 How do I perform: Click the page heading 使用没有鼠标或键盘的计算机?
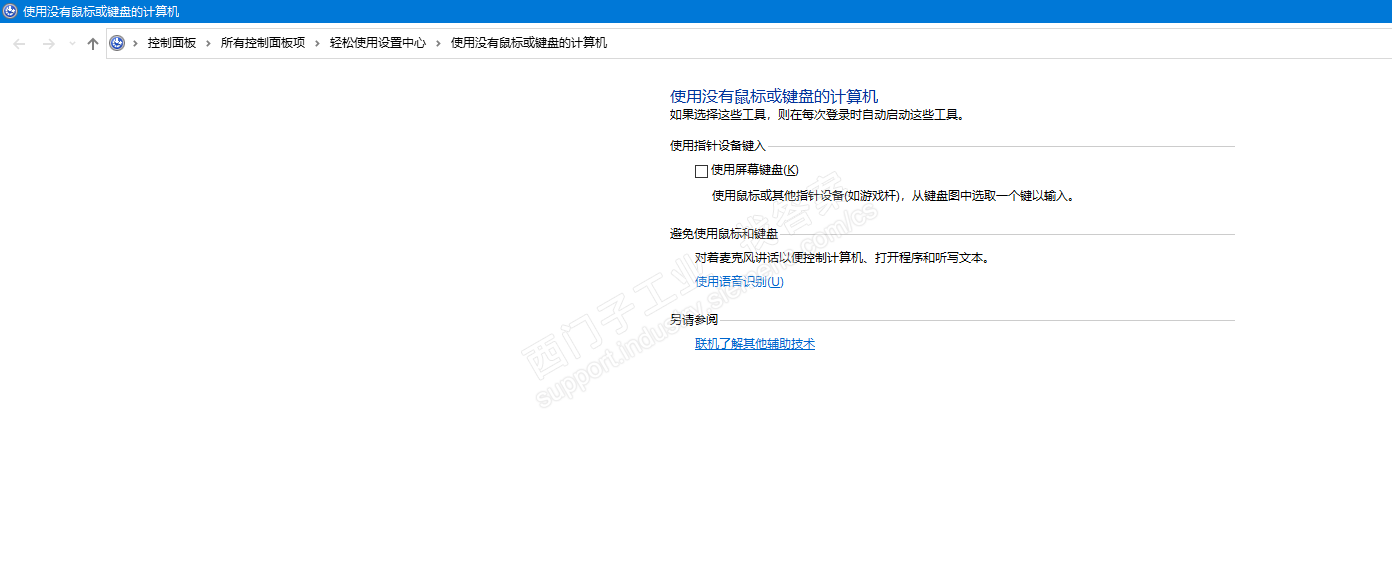coord(774,96)
